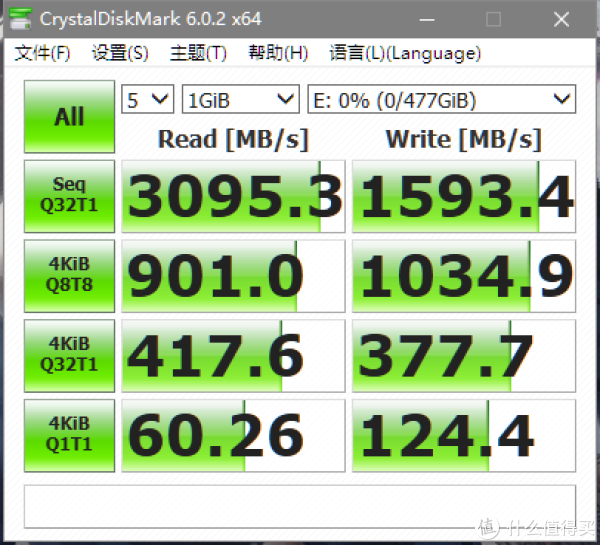Screen dimensions: 600x545
Task: Select the Seq Q32T1 read result 3095.3
Action: pyautogui.click(x=233, y=196)
